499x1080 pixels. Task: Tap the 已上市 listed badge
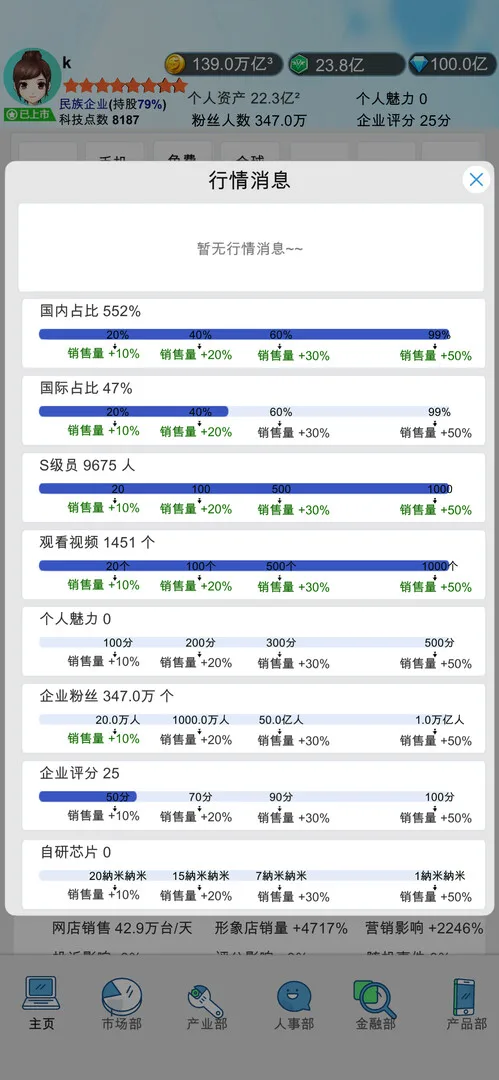point(30,114)
